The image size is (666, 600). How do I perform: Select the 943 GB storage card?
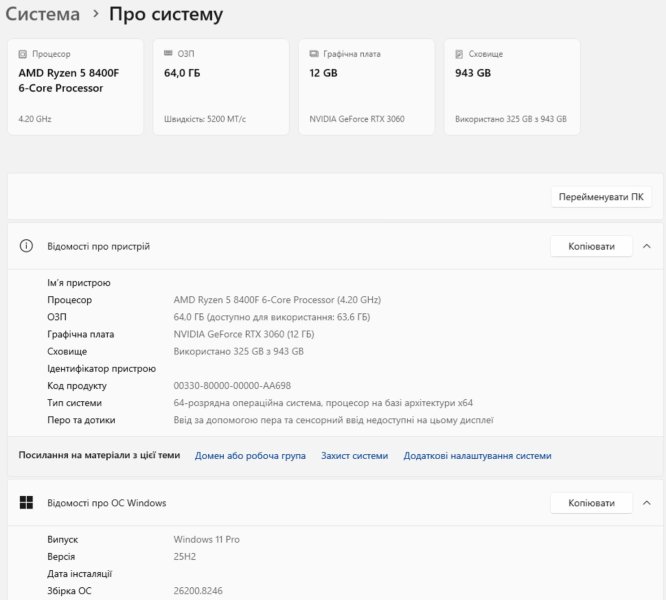[512, 87]
